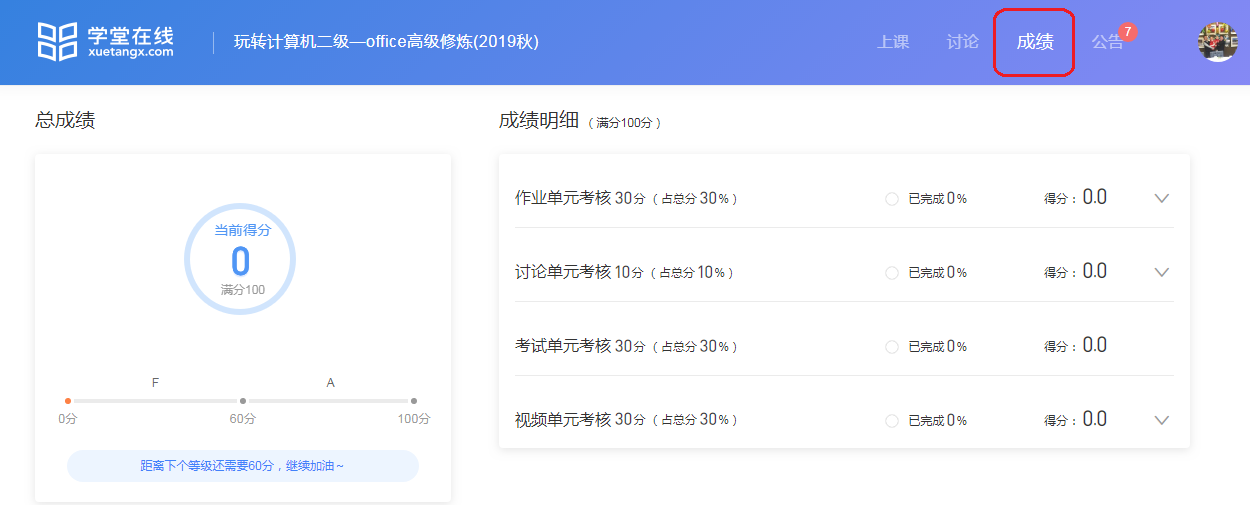Click the orange 0分 marker dot
Image resolution: width=1250 pixels, height=505 pixels.
(x=68, y=401)
